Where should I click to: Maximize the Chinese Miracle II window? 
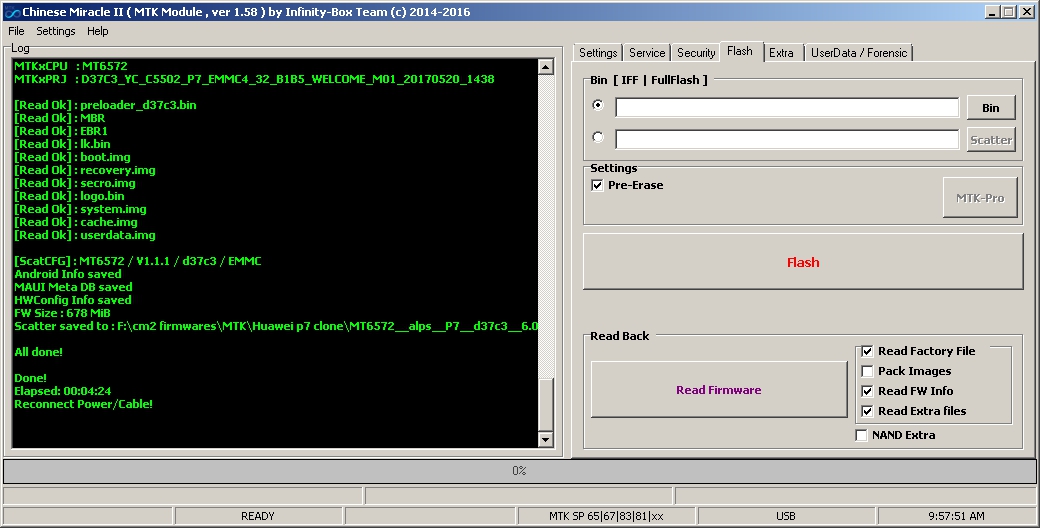1009,12
